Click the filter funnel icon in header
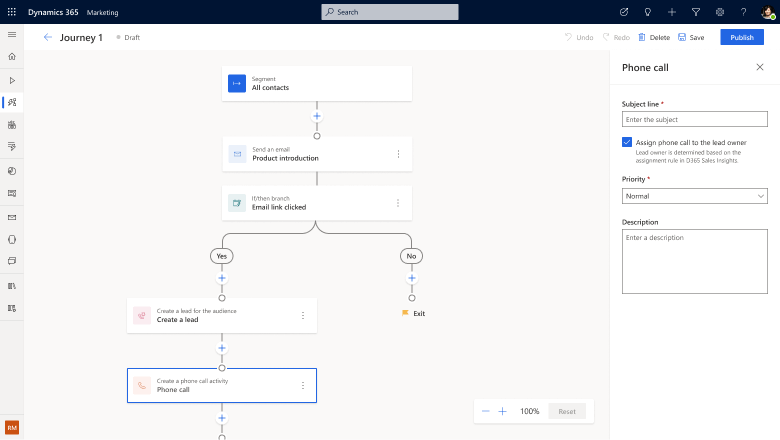 coord(696,12)
